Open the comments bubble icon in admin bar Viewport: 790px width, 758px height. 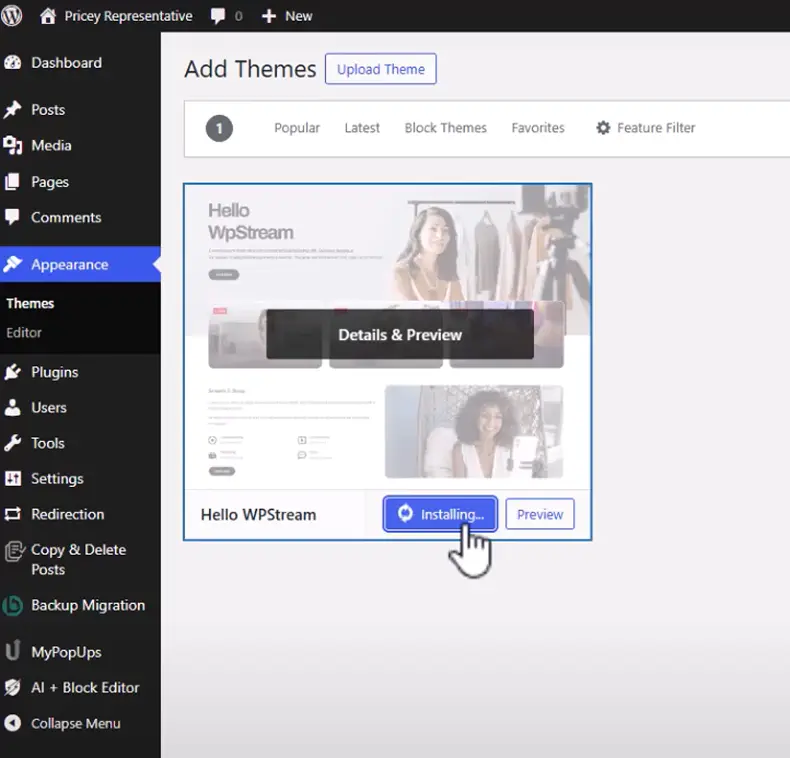coord(218,16)
